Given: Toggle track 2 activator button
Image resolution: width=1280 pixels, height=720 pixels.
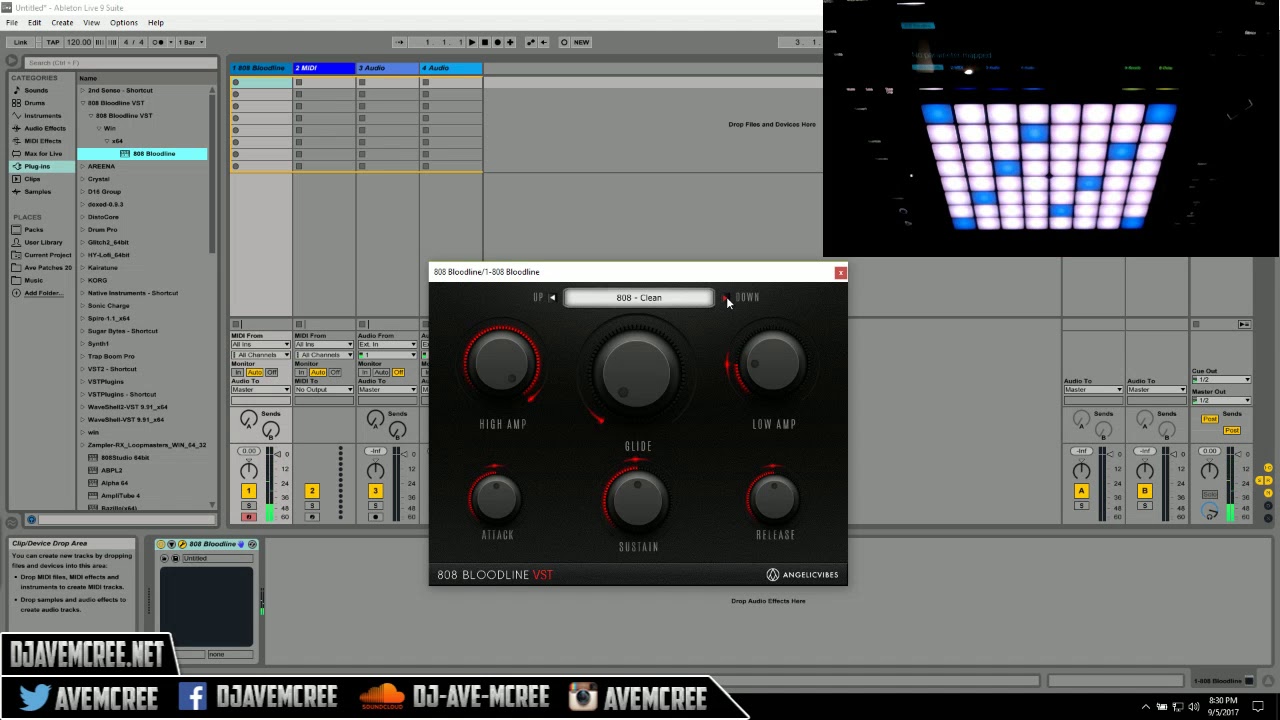Looking at the screenshot, I should coord(311,490).
